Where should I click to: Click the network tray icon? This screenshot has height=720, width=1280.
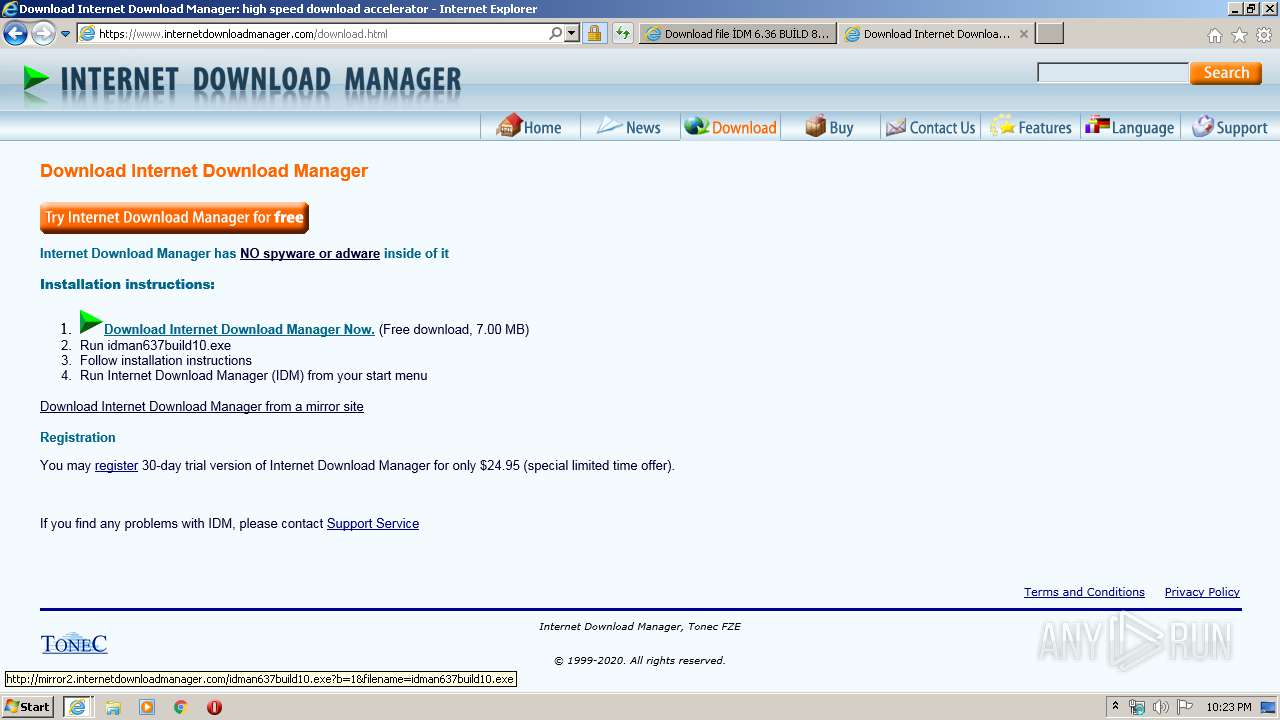click(x=1137, y=707)
